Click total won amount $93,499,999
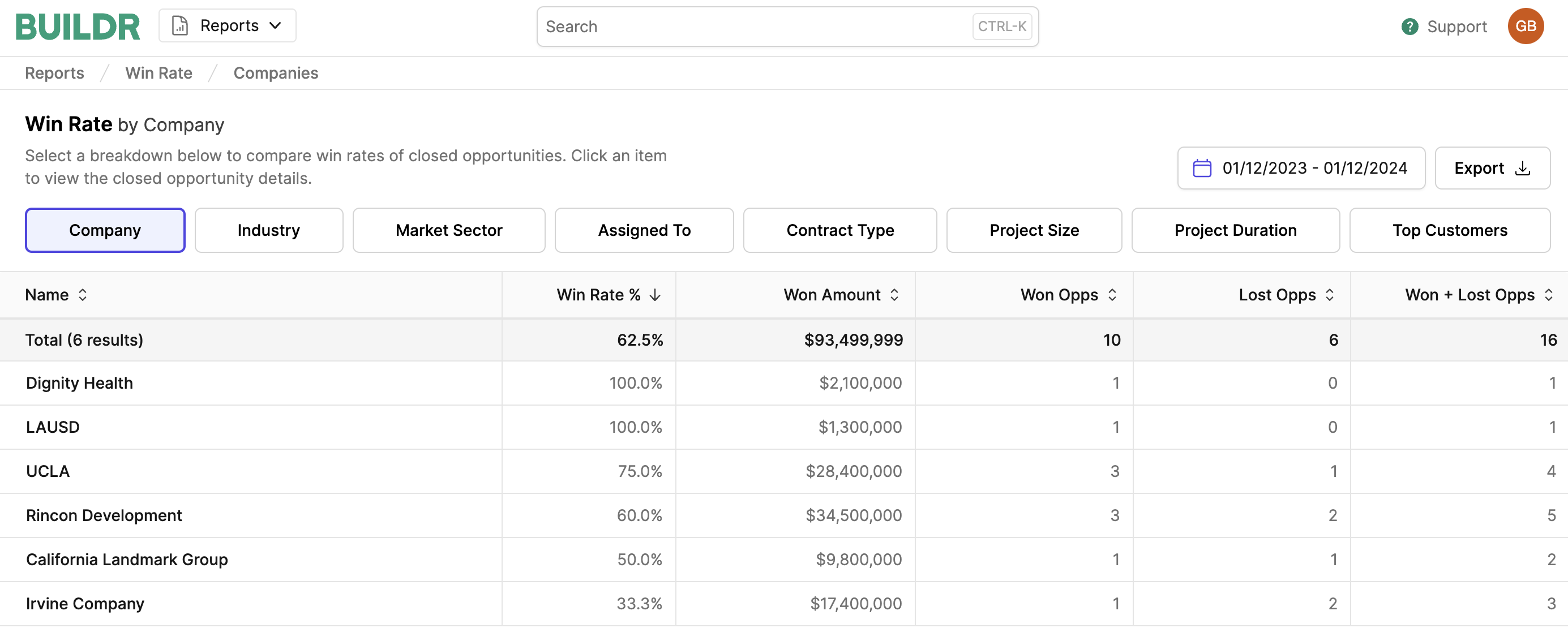This screenshot has width=1568, height=628. tap(854, 339)
